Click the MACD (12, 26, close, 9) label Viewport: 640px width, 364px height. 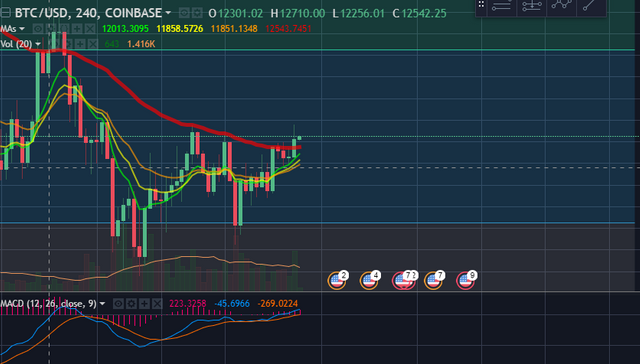49,304
